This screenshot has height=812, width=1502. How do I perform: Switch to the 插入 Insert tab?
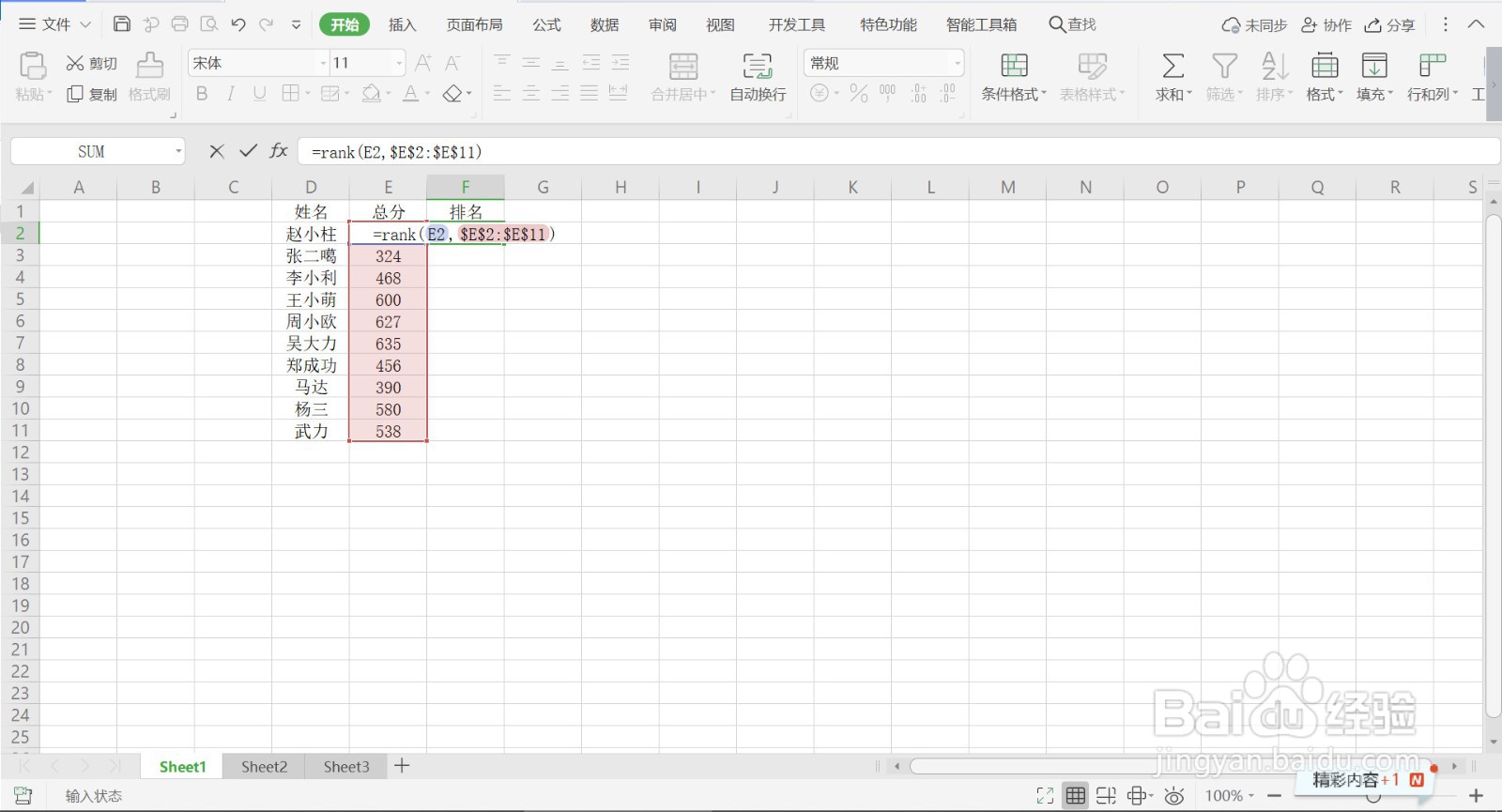point(403,24)
